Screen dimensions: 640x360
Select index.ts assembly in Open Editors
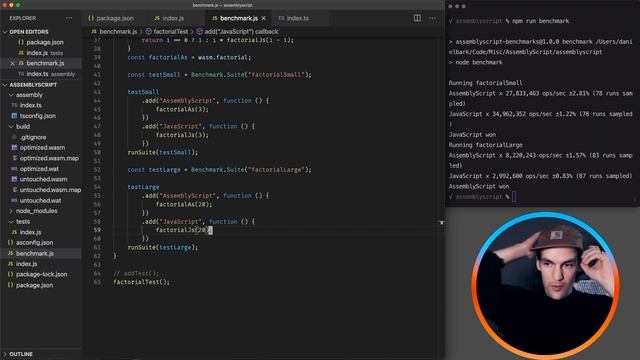click(x=41, y=74)
